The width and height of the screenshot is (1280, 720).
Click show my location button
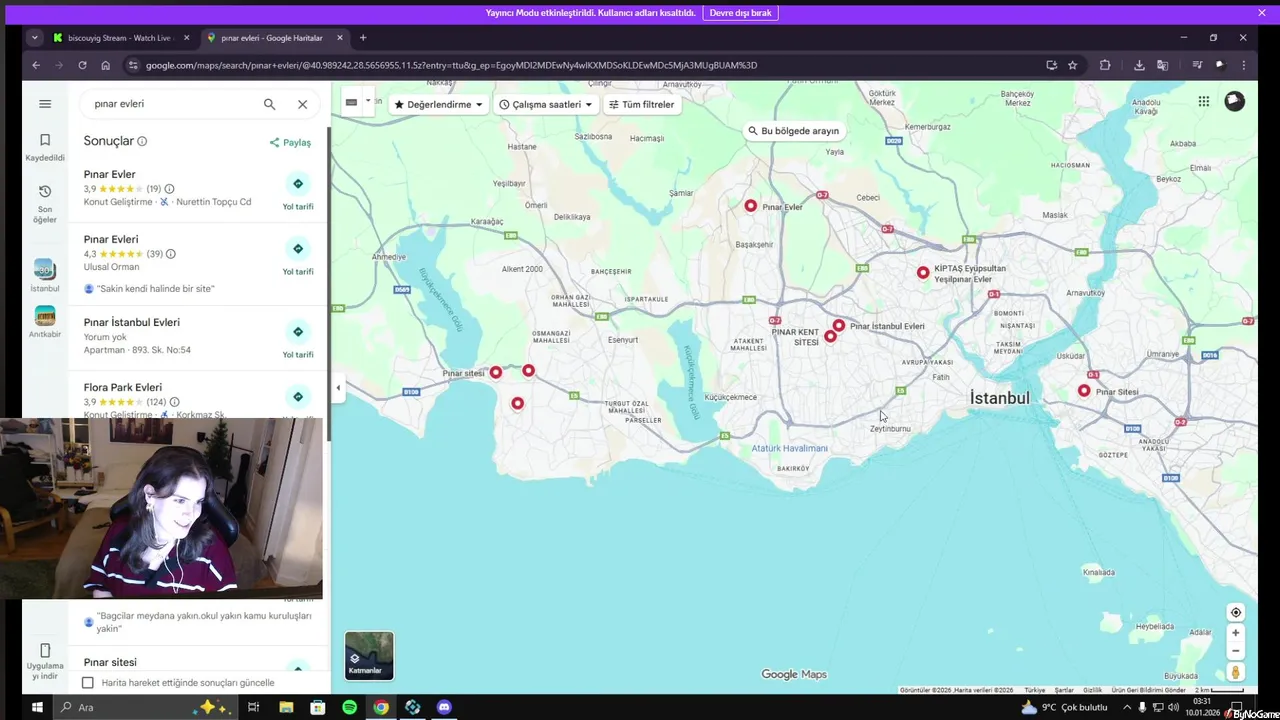1236,612
